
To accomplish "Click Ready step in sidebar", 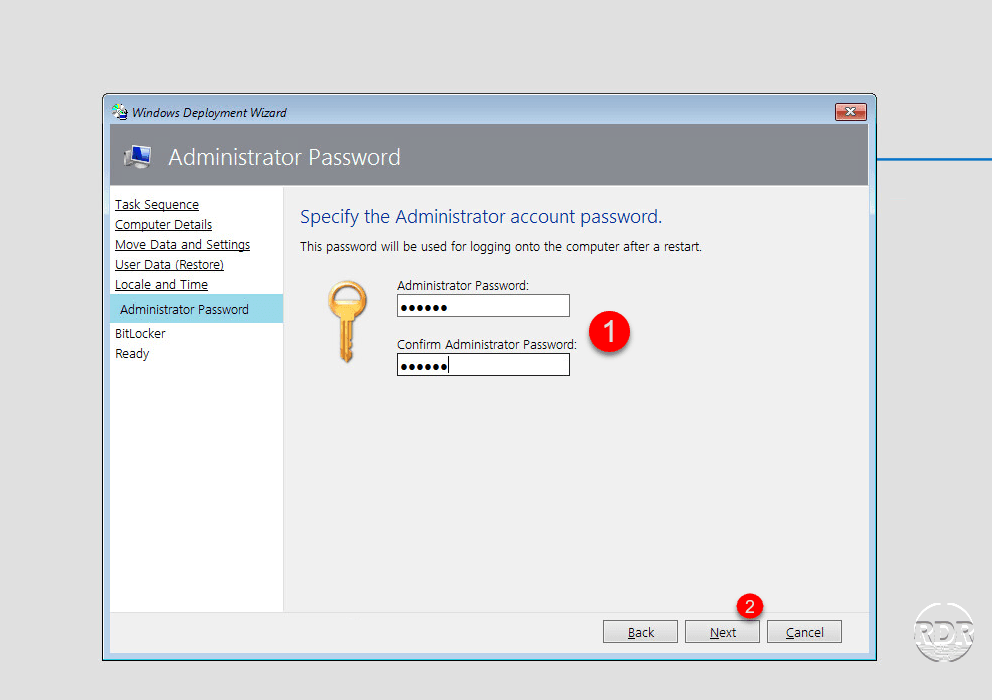I will pyautogui.click(x=132, y=354).
